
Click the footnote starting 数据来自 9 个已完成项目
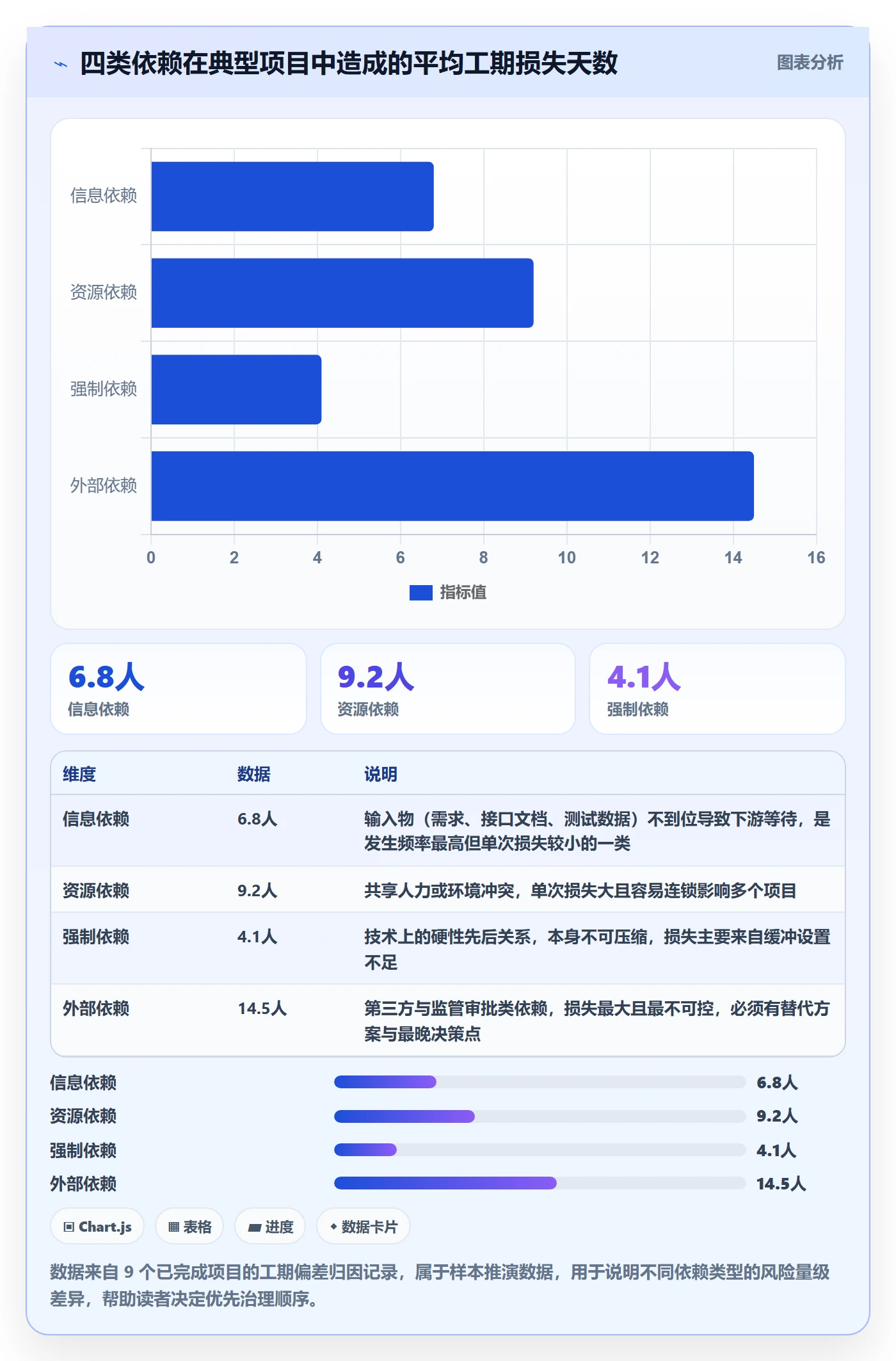(x=440, y=1285)
